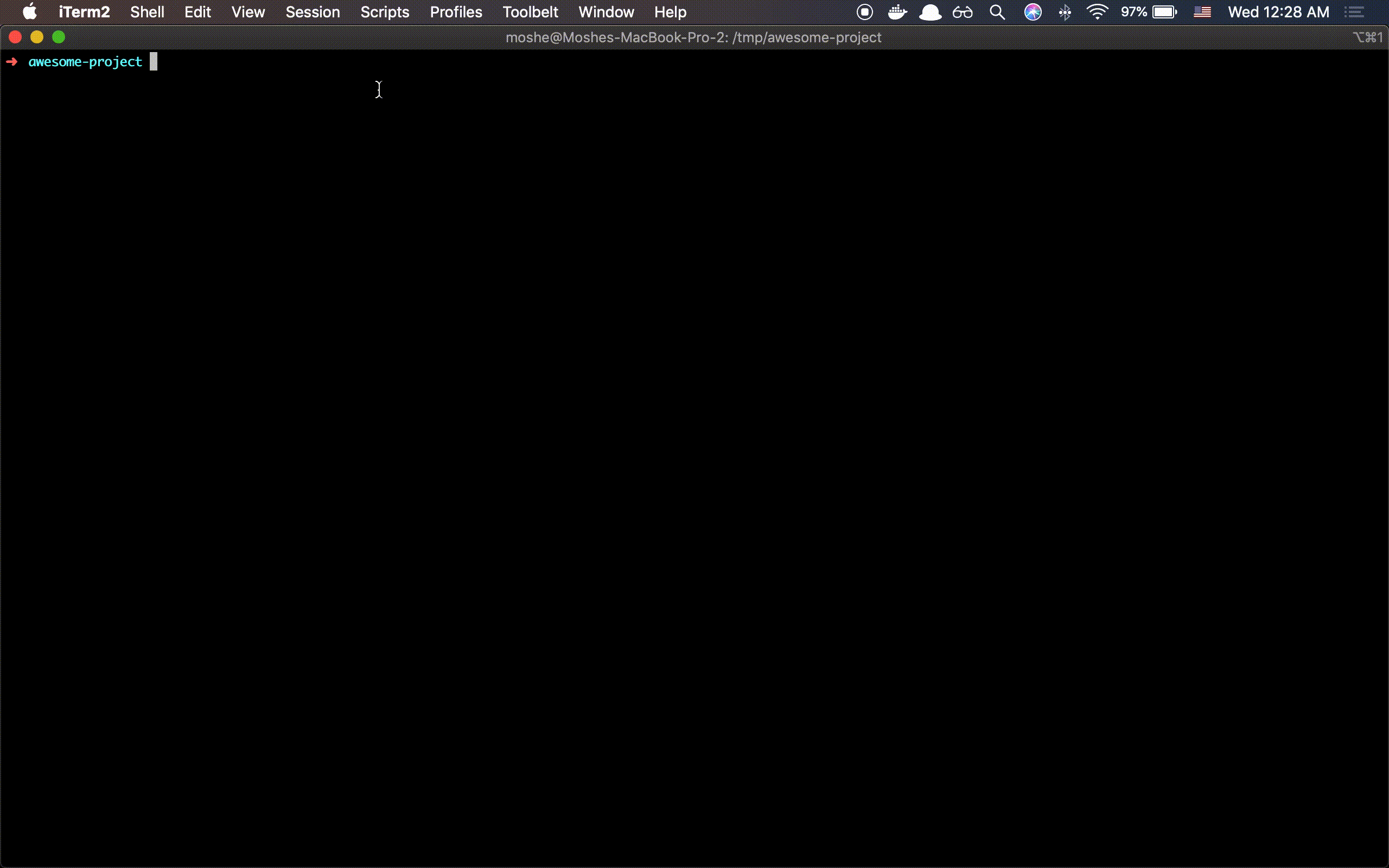The width and height of the screenshot is (1389, 868).
Task: Open the Wi-Fi status menu
Action: click(x=1097, y=12)
